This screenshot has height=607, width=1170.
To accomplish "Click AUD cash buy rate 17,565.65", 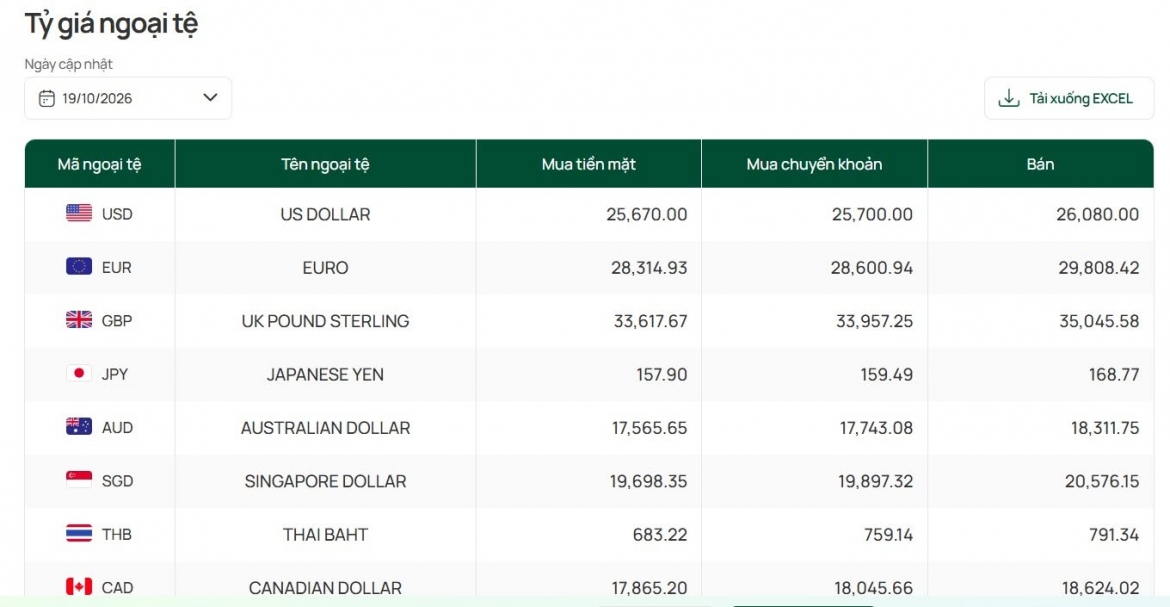I will [x=649, y=428].
